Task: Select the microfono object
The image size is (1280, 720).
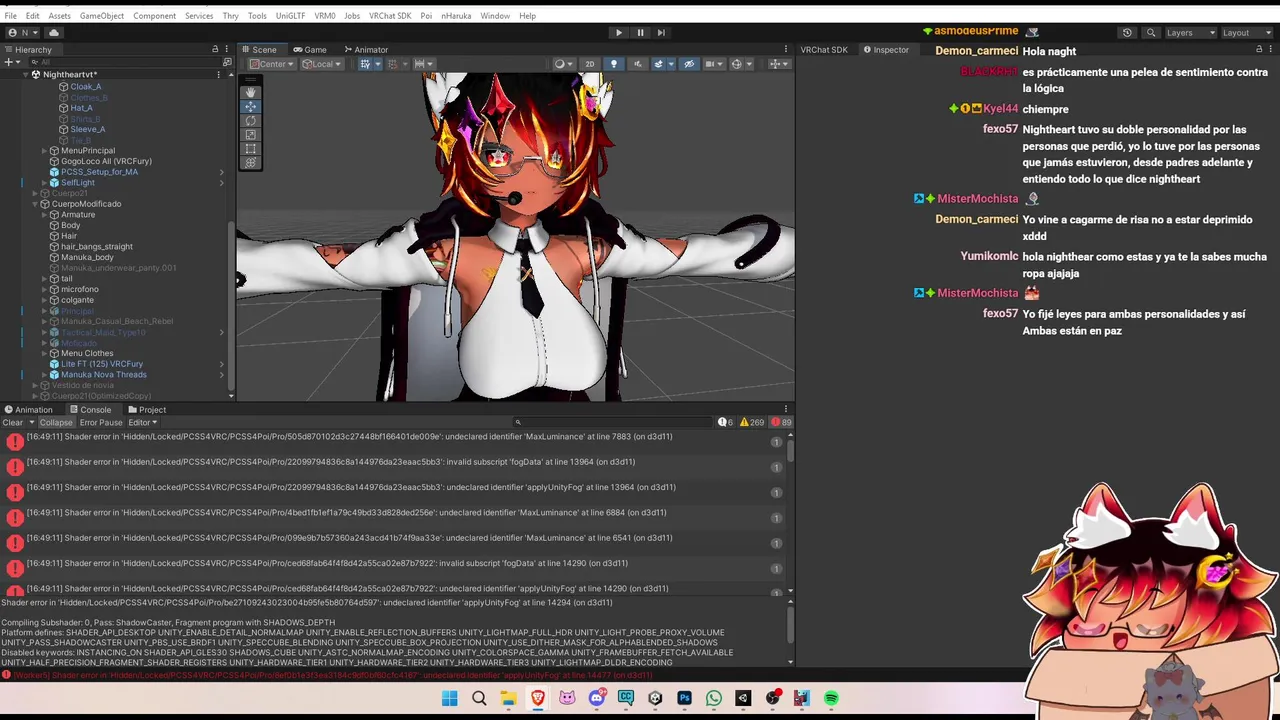Action: (x=80, y=289)
